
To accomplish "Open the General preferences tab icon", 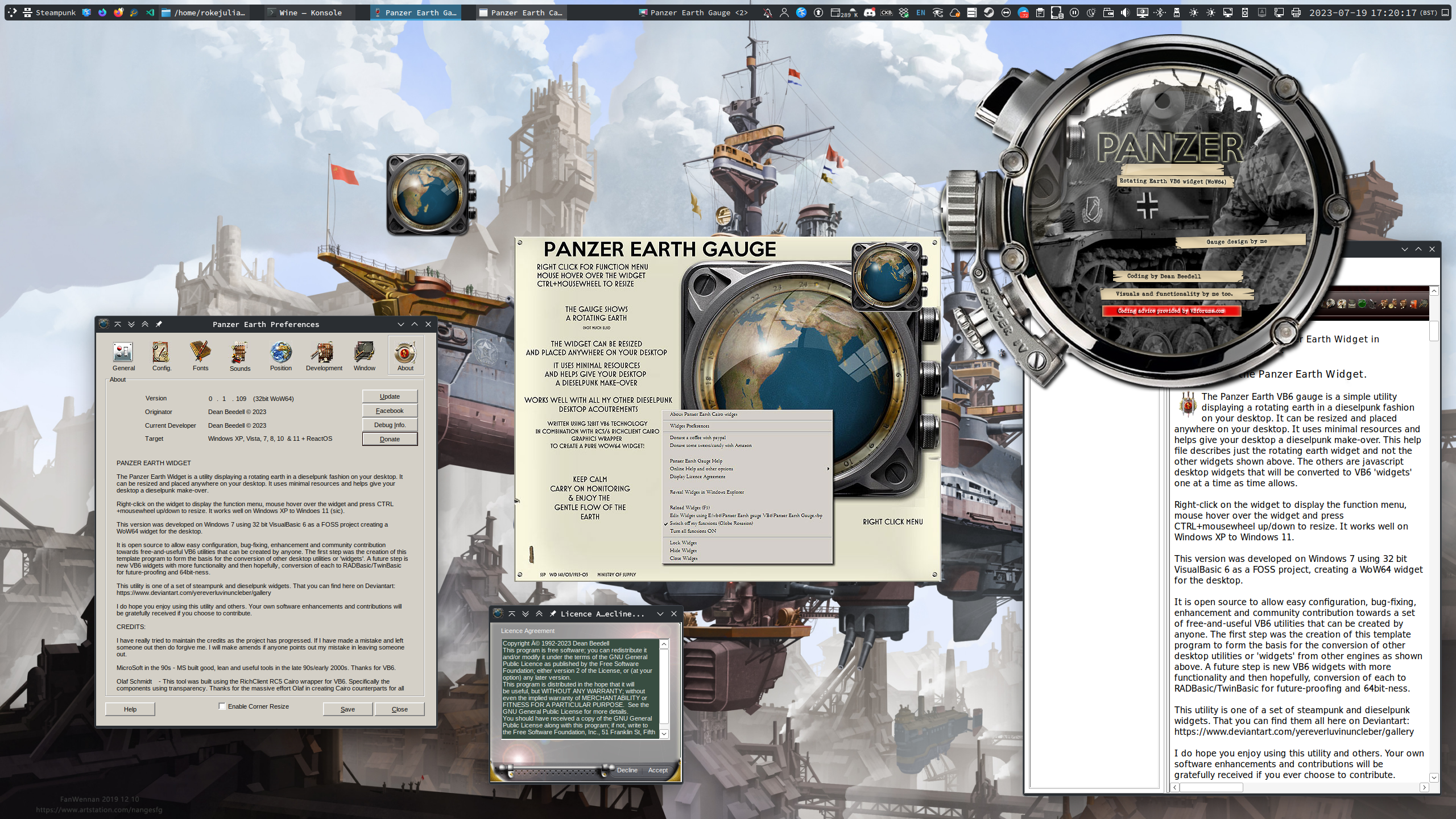I will coord(123,353).
